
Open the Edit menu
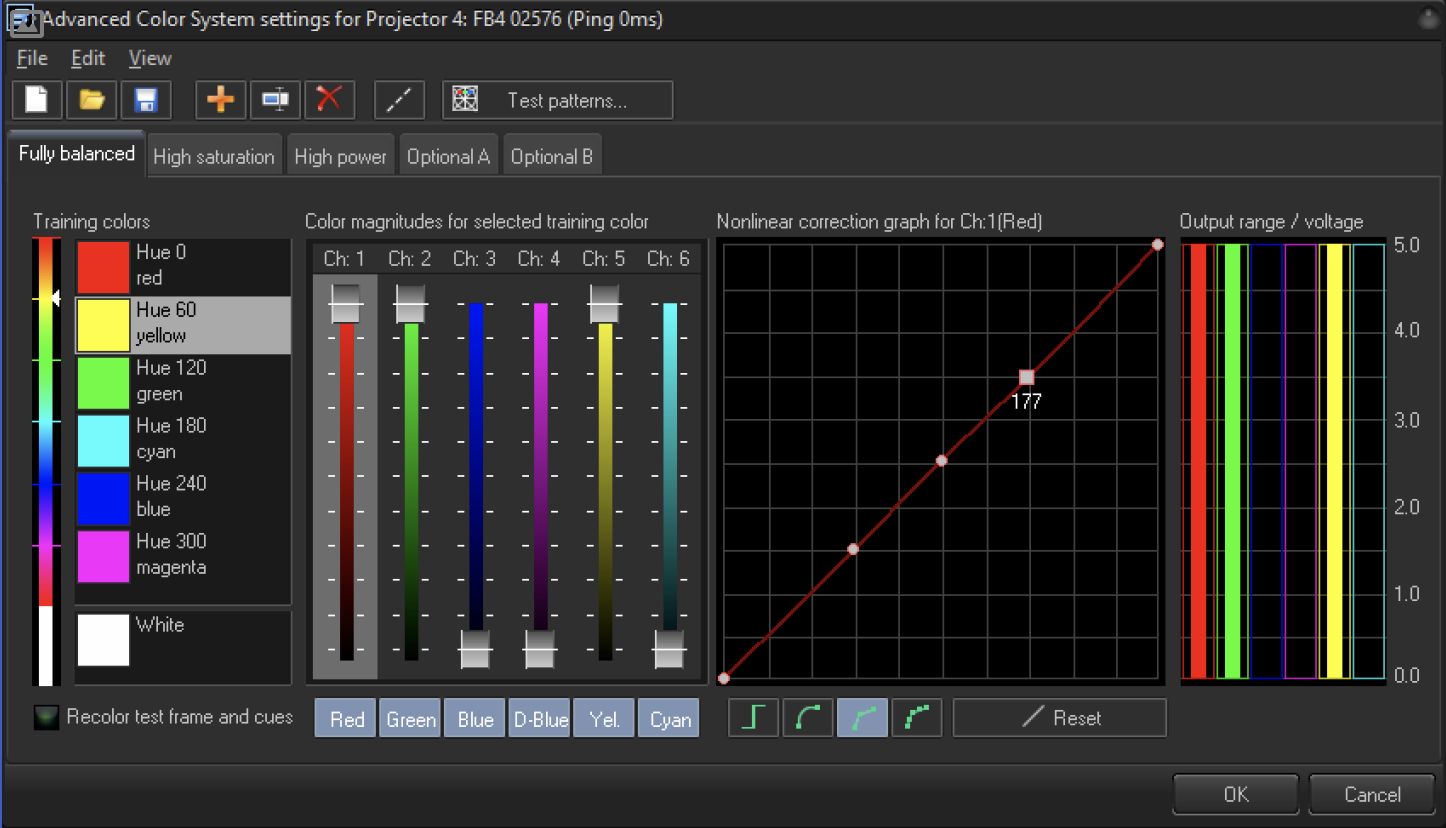[88, 58]
